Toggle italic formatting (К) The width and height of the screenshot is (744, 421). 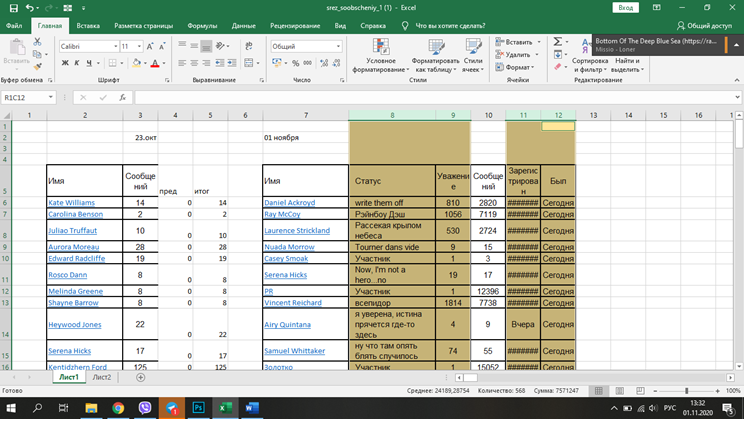(x=77, y=63)
